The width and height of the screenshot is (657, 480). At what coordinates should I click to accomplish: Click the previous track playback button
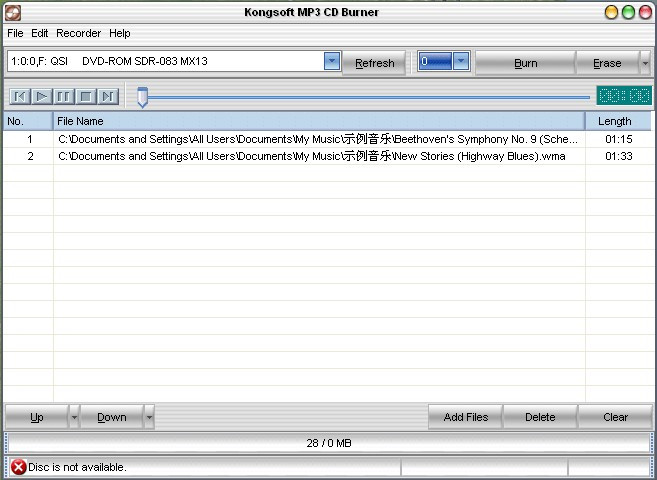(x=20, y=97)
